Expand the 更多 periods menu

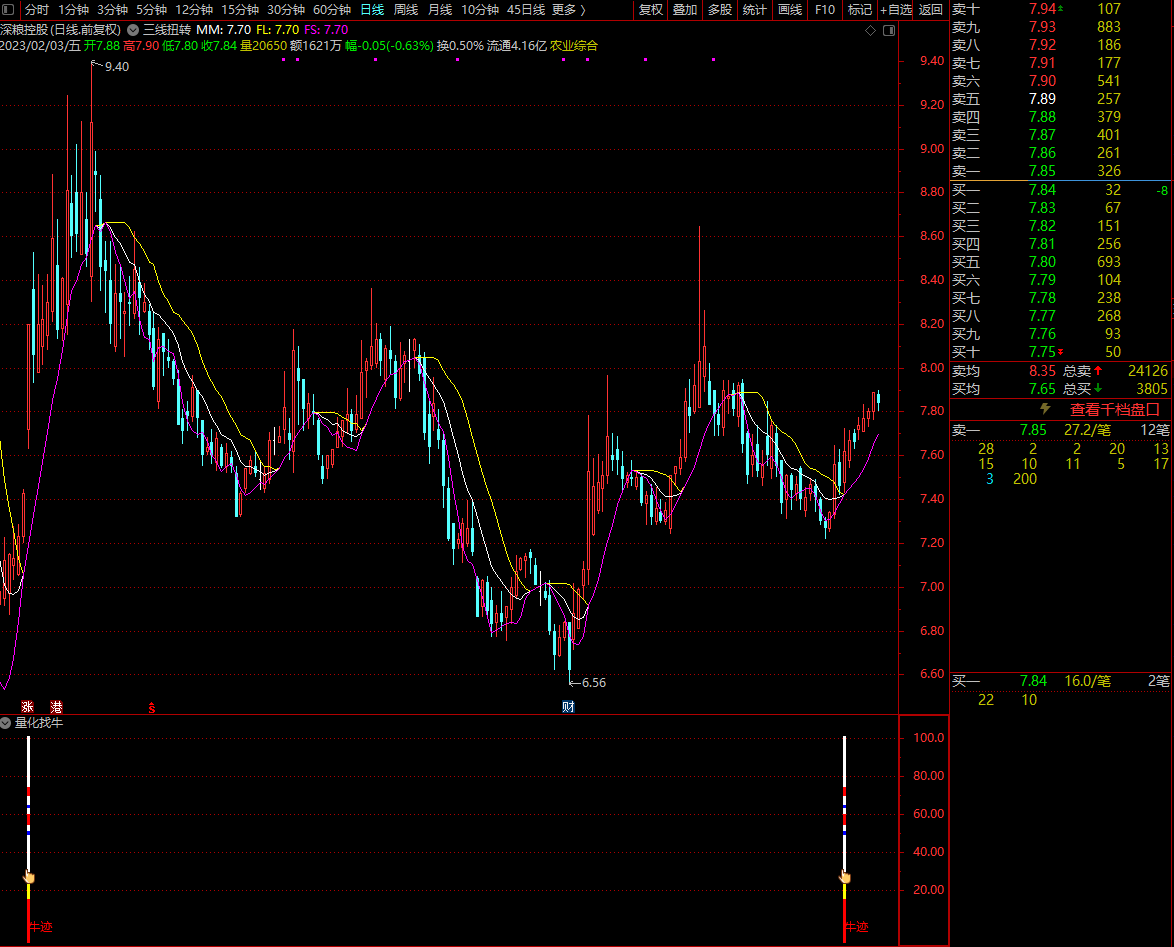coord(568,10)
